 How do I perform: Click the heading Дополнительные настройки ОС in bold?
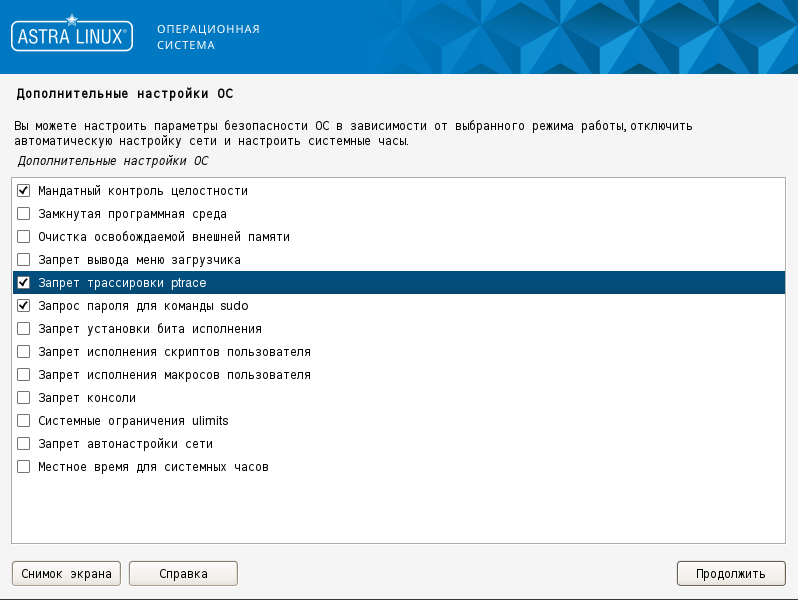[x=125, y=94]
